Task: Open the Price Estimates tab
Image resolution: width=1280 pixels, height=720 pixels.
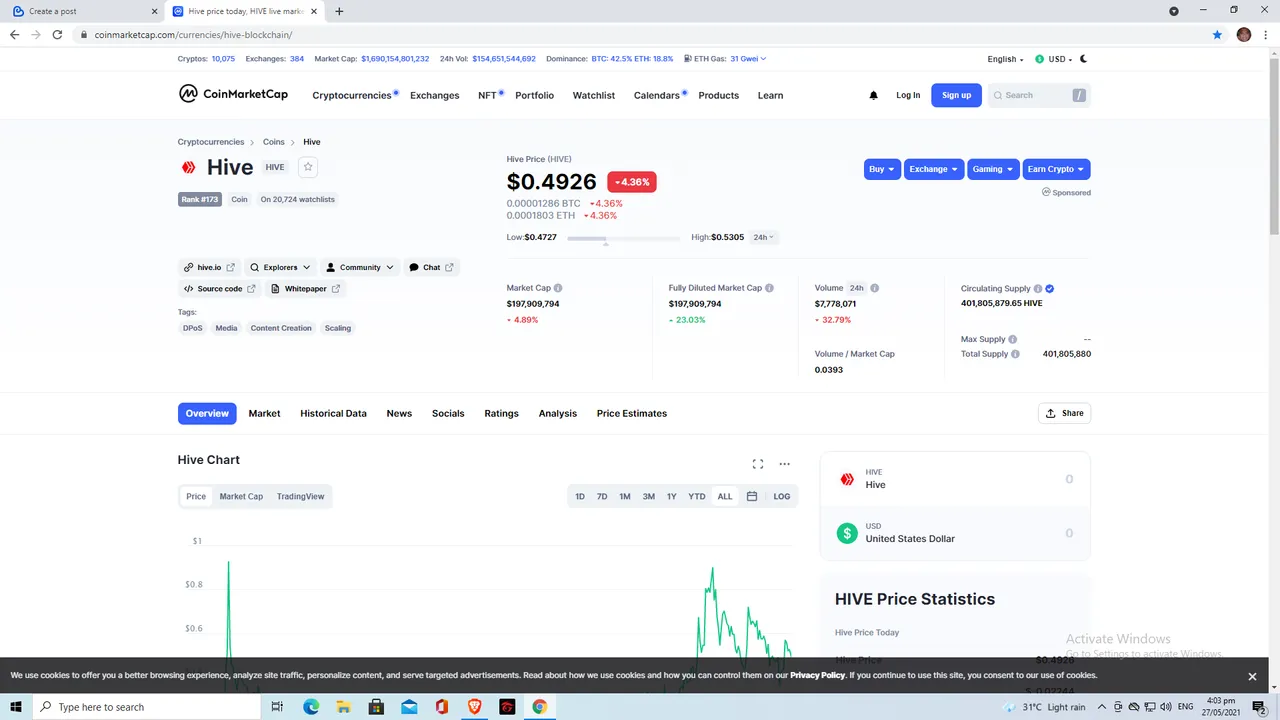Action: 632,413
